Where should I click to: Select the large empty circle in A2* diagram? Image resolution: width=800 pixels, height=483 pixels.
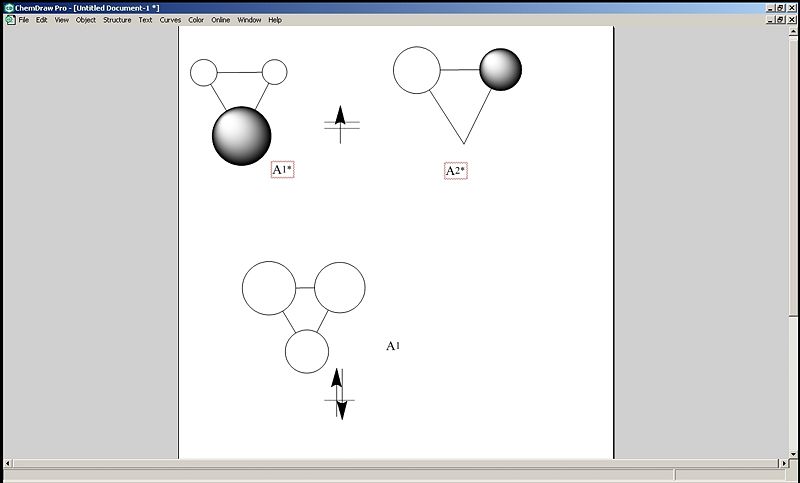[417, 70]
